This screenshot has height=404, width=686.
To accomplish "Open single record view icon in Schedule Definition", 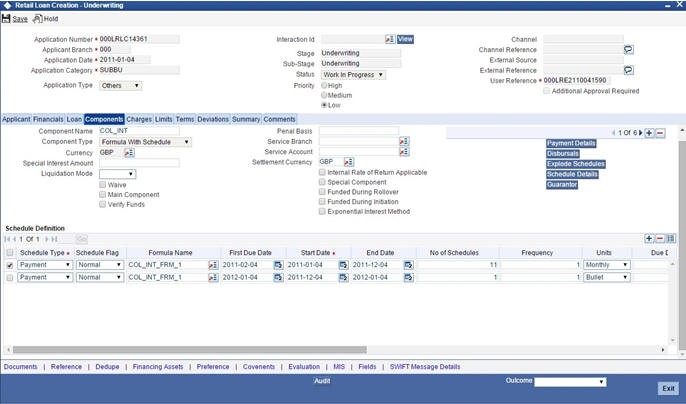I will 671,239.
